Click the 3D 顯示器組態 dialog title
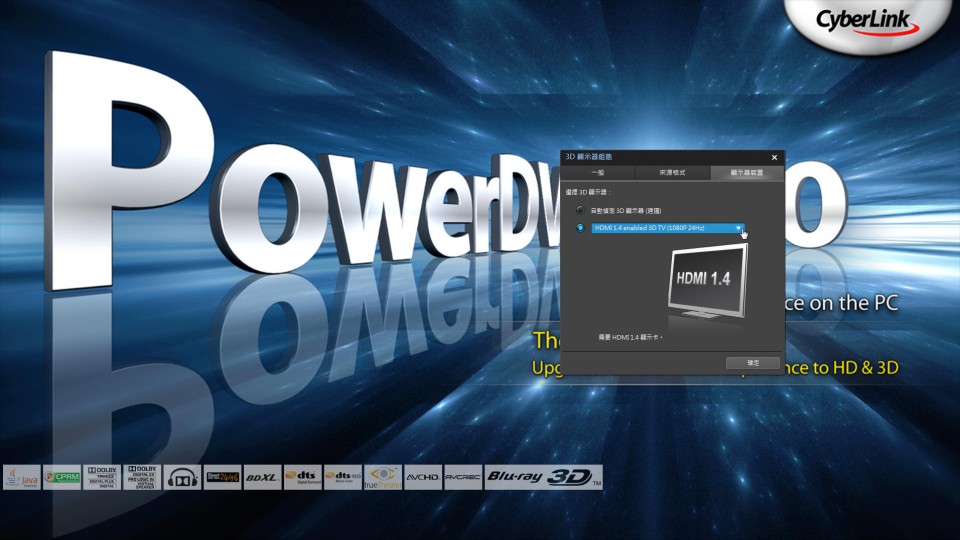Screen dimensions: 960x540 [x=588, y=157]
